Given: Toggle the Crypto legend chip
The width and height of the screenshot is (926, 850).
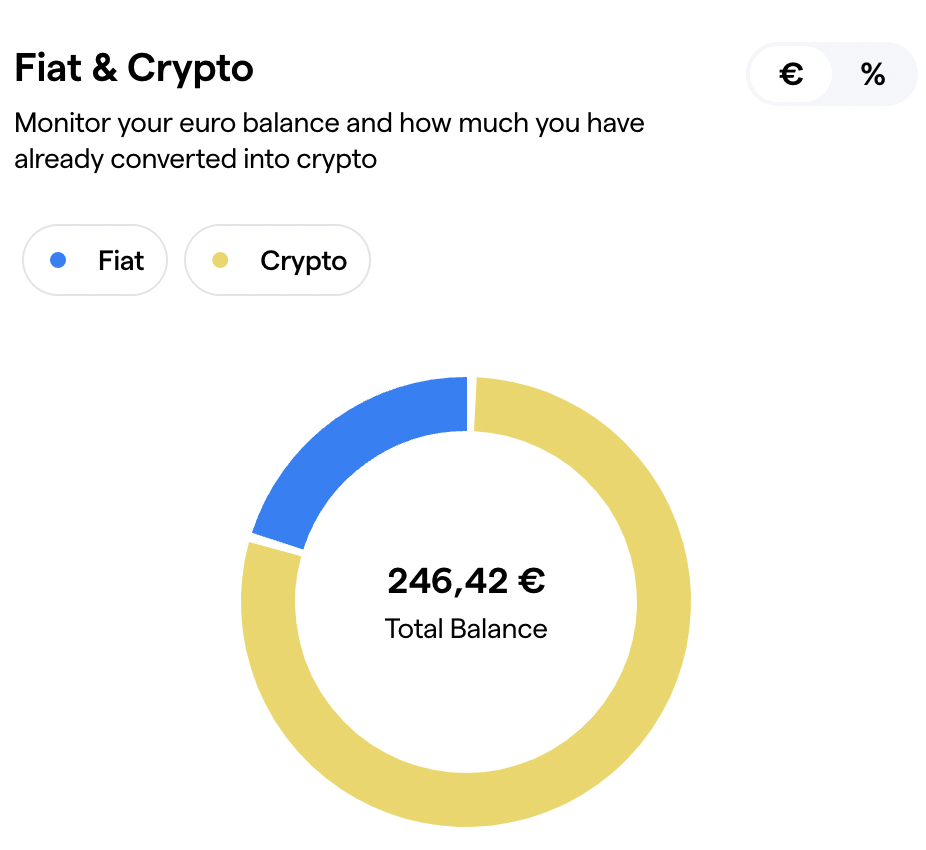Looking at the screenshot, I should [278, 260].
